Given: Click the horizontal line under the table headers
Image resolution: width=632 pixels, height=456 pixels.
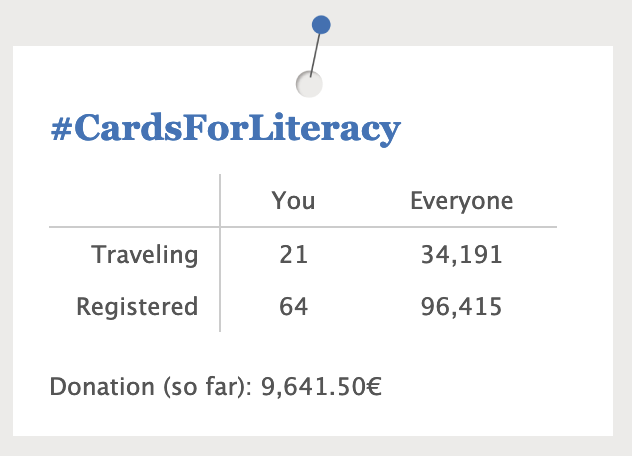Looking at the screenshot, I should click(303, 227).
